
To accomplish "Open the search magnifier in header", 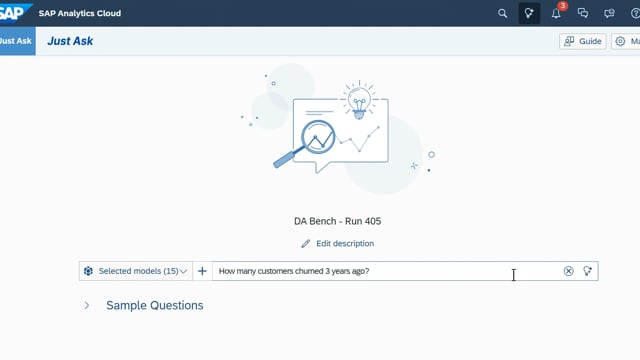I will tap(502, 13).
